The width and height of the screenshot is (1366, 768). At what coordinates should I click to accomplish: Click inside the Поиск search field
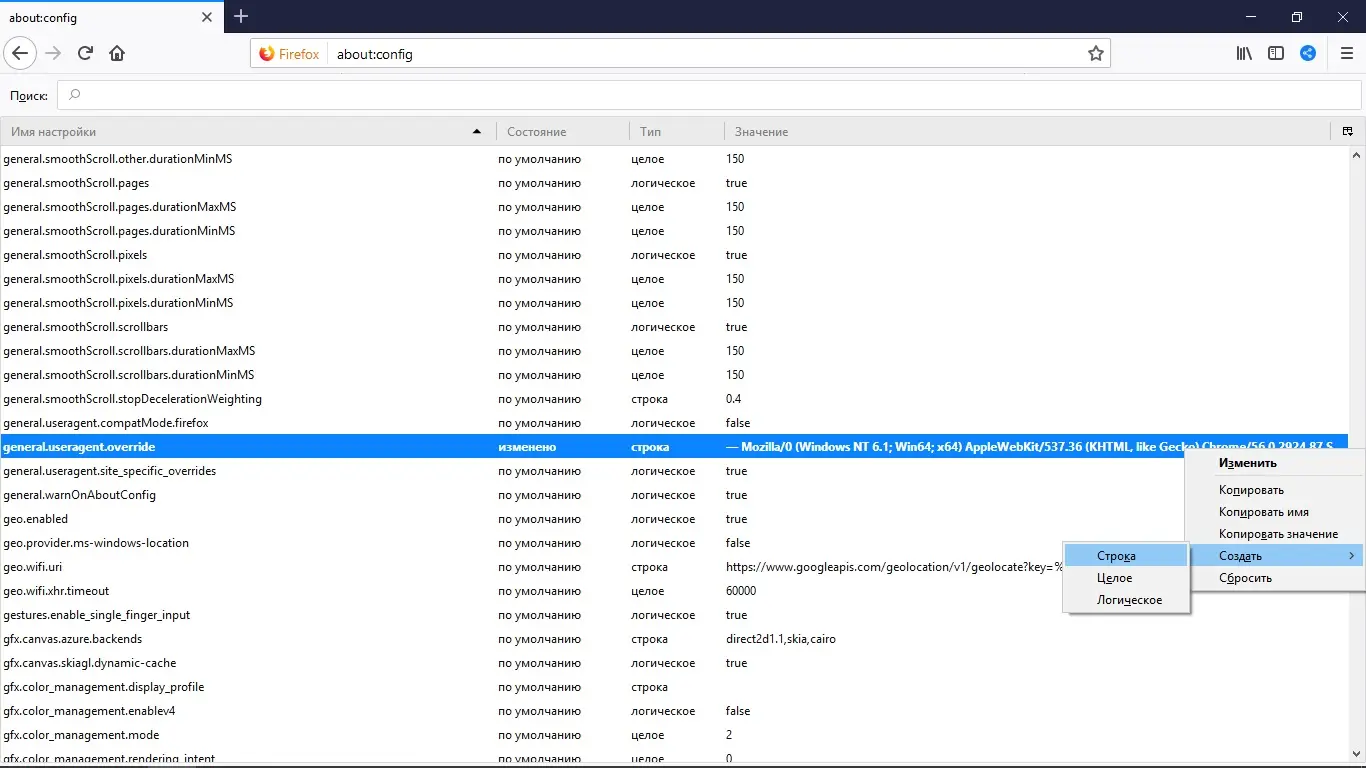tap(400, 95)
